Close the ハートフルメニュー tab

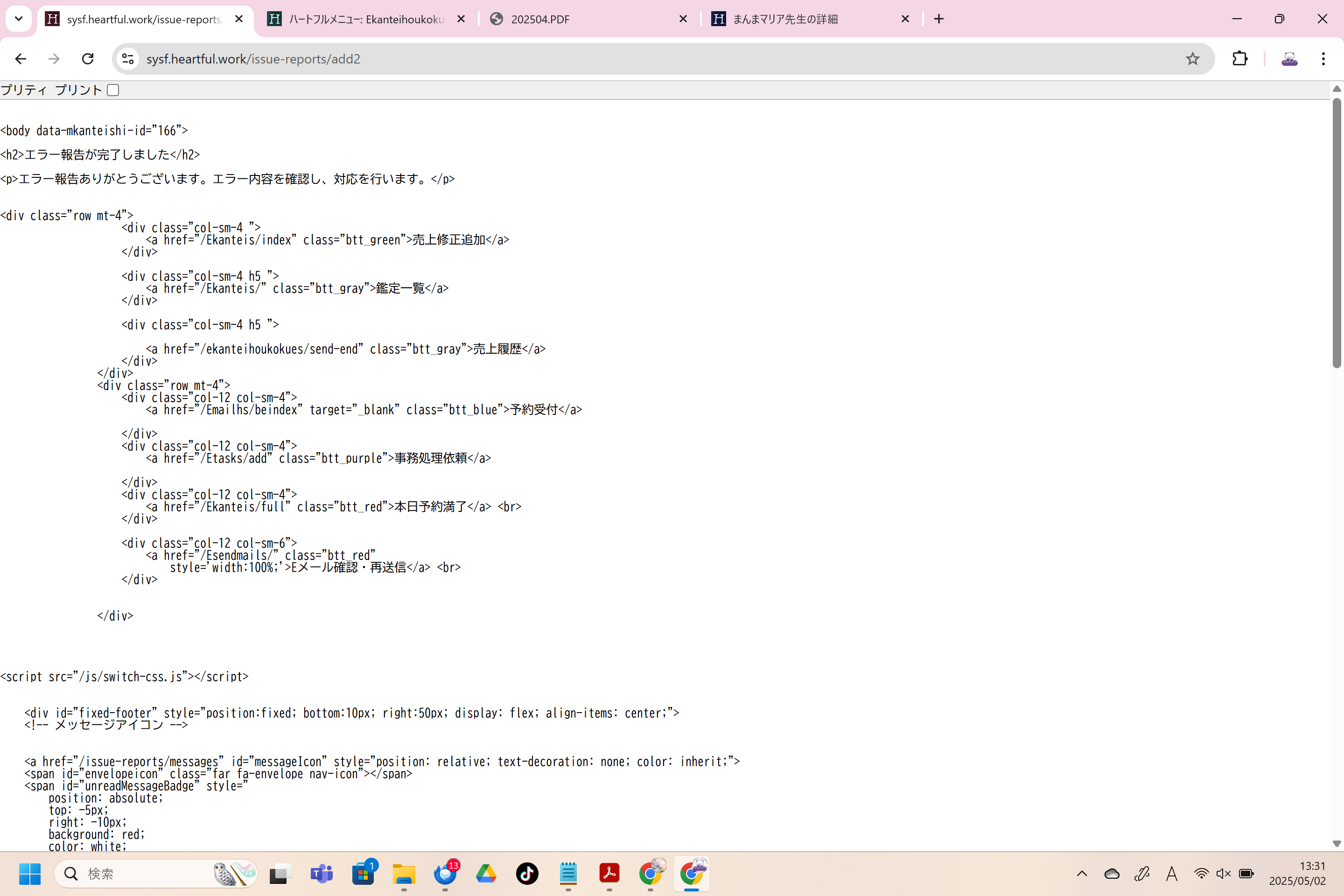(x=461, y=19)
